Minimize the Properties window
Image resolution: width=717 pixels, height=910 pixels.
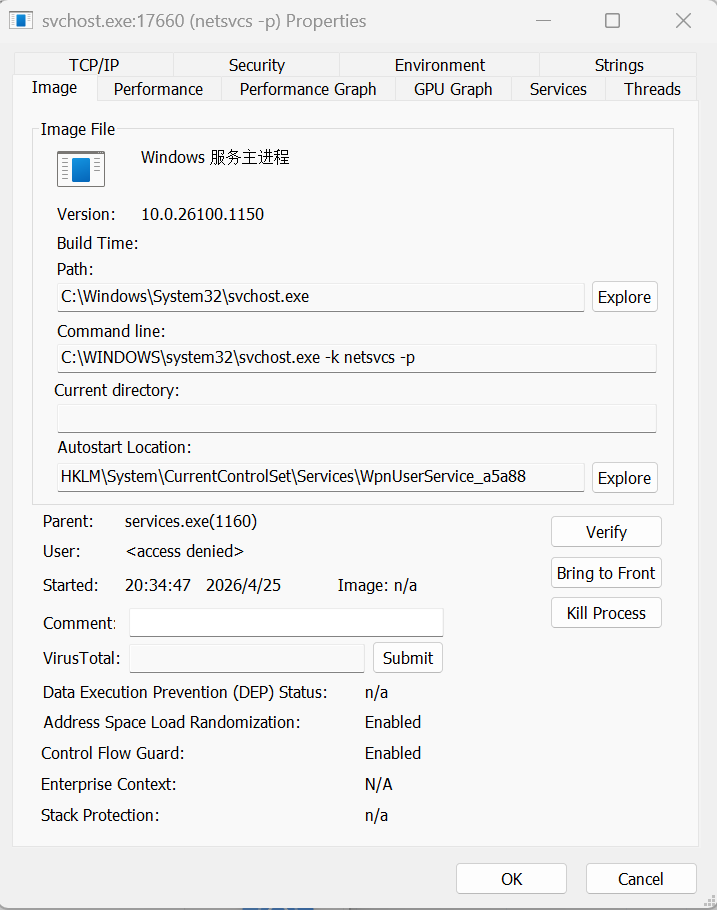[x=543, y=21]
